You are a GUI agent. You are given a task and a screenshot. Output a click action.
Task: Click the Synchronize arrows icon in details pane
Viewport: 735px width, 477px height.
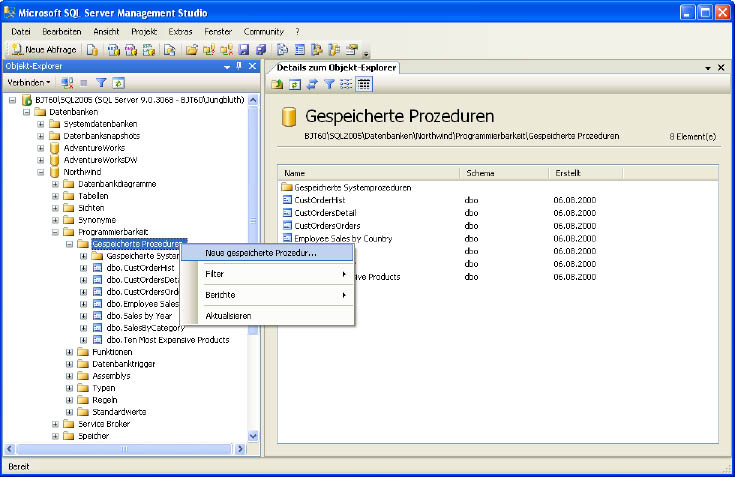(312, 84)
